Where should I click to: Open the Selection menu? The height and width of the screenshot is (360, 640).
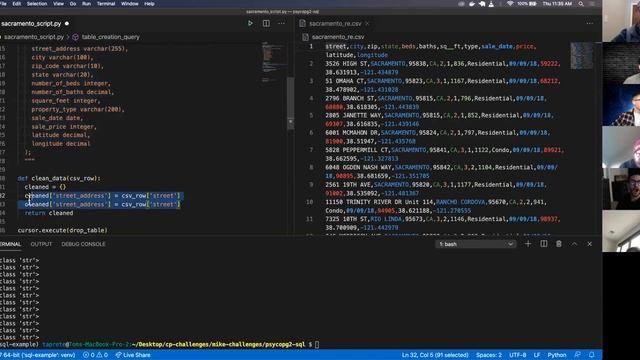pyautogui.click(x=37, y=4)
